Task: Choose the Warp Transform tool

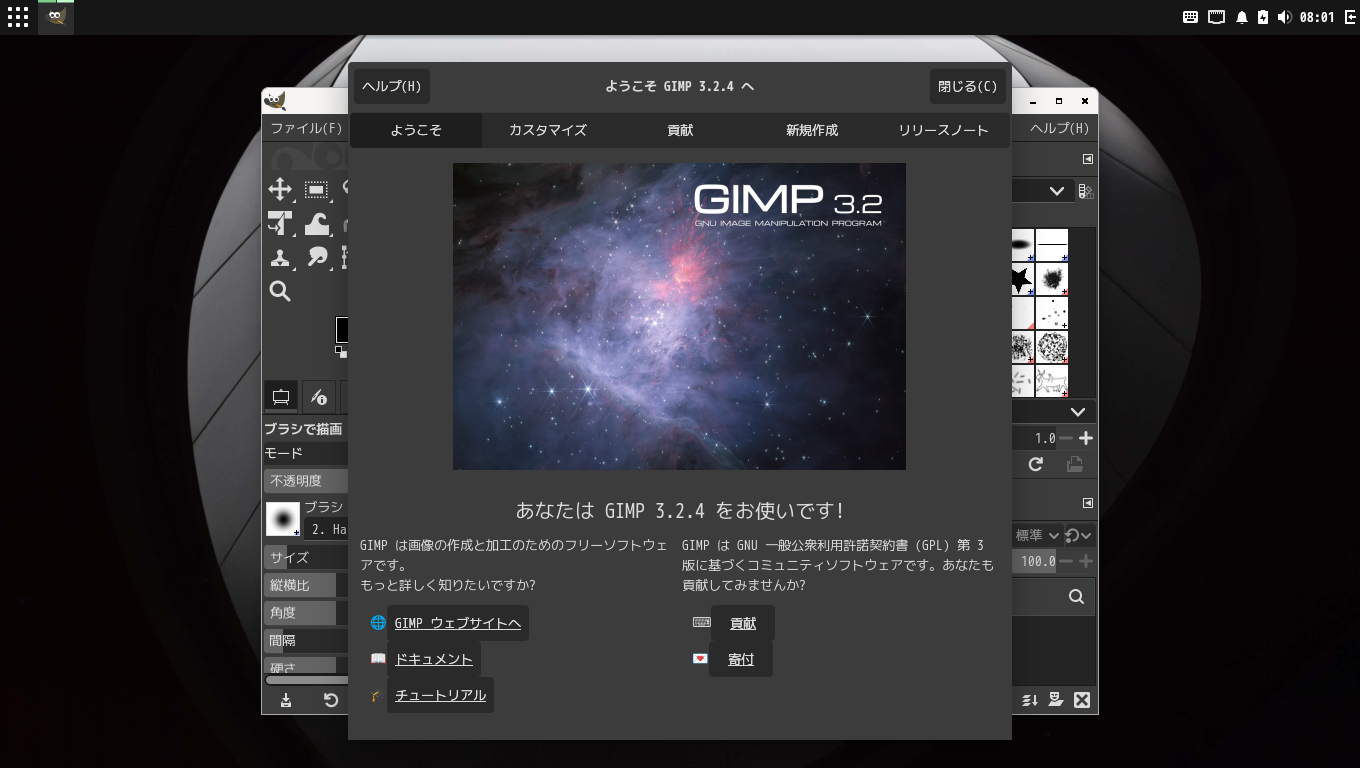Action: (317, 224)
